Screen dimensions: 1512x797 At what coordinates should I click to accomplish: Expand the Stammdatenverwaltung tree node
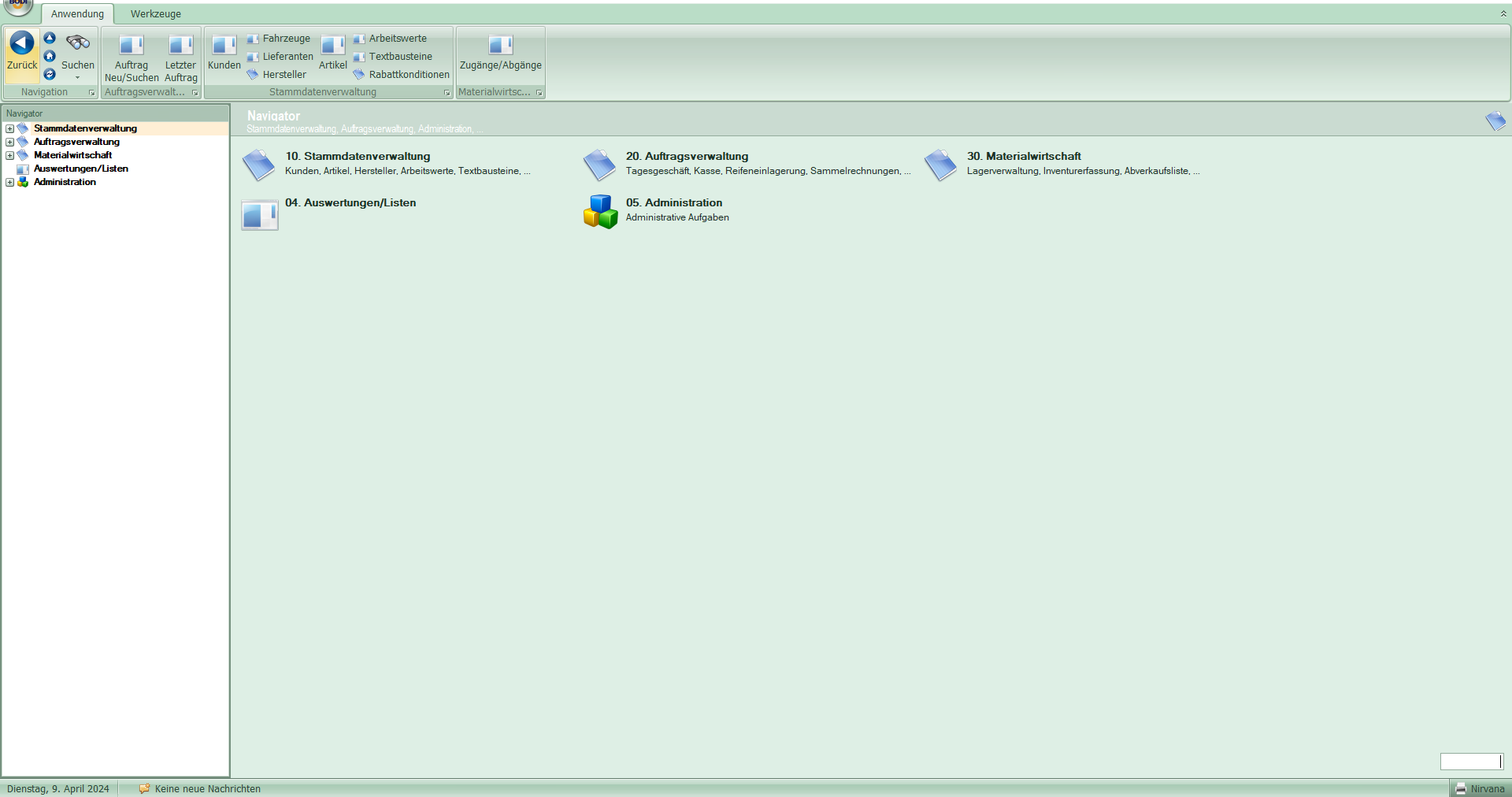click(10, 129)
